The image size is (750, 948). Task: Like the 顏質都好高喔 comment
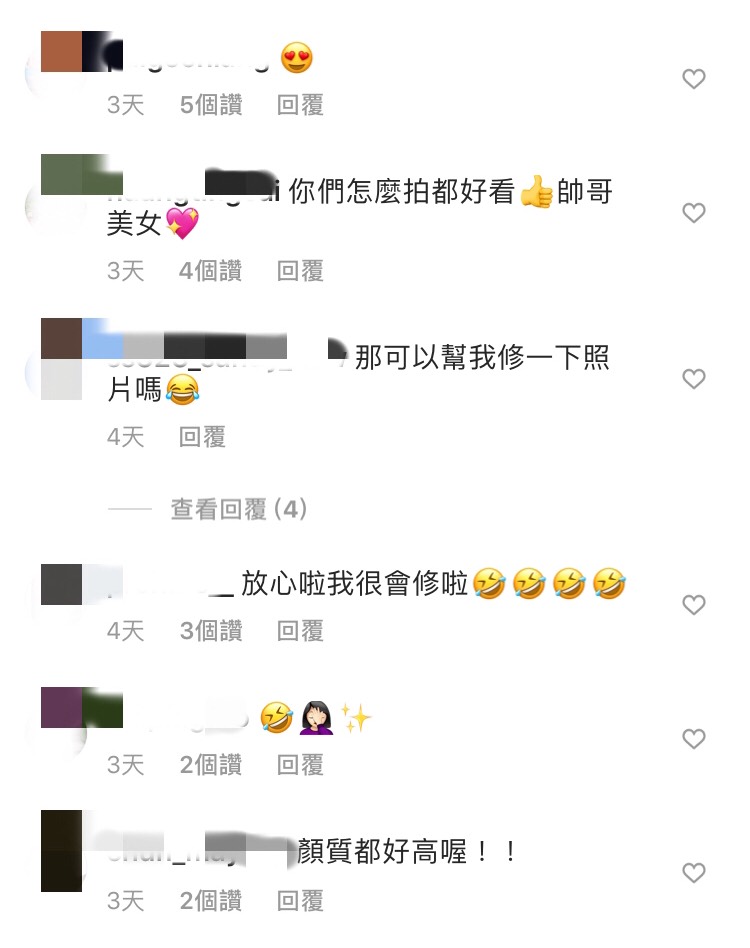click(x=694, y=873)
